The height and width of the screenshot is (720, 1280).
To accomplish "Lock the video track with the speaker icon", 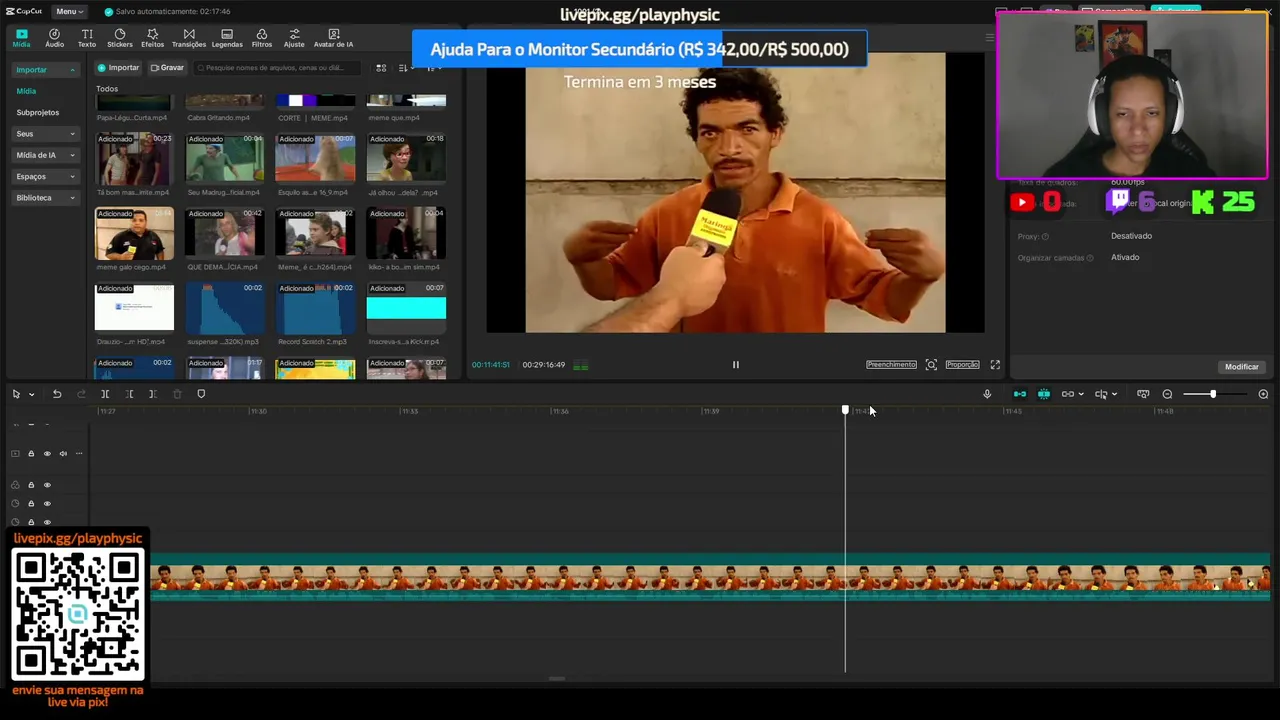I will click(31, 454).
